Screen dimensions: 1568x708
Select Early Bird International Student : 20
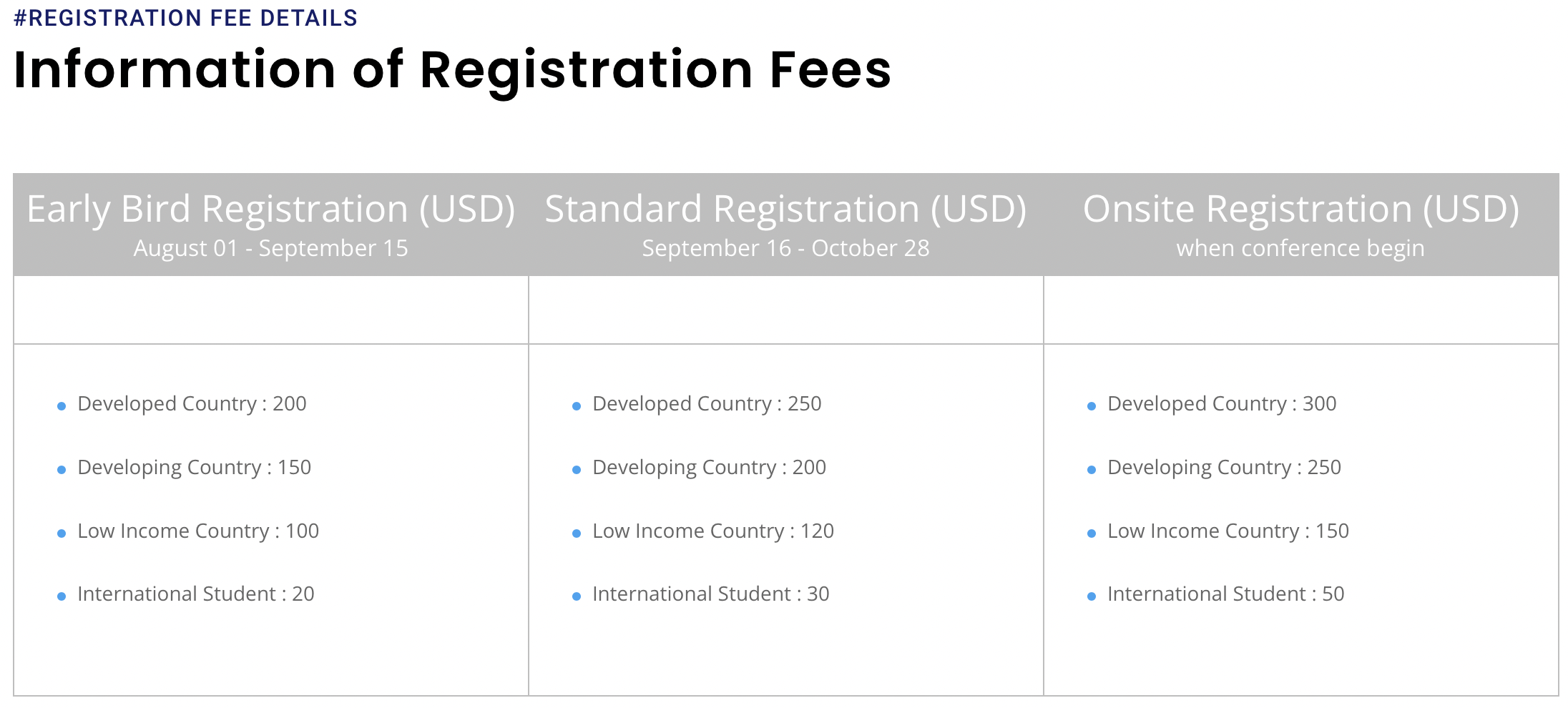(196, 594)
